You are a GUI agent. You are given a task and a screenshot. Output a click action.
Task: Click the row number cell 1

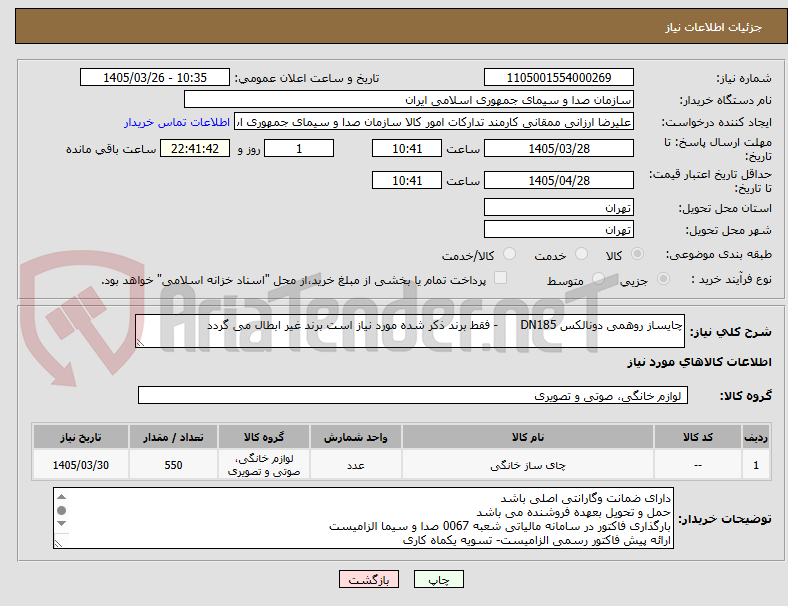(x=755, y=465)
